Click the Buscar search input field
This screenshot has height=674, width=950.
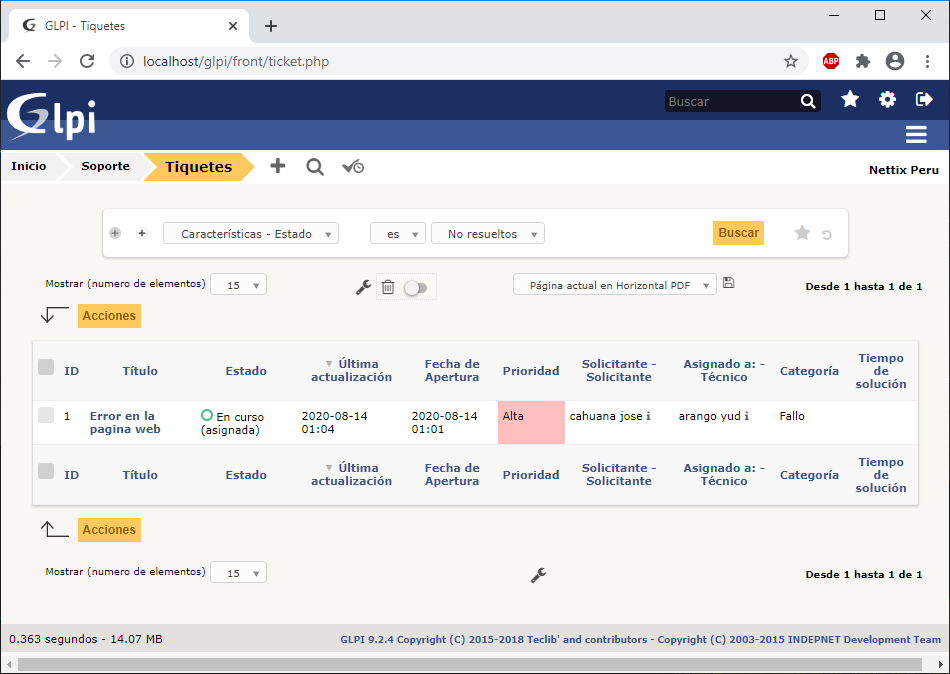pyautogui.click(x=731, y=101)
